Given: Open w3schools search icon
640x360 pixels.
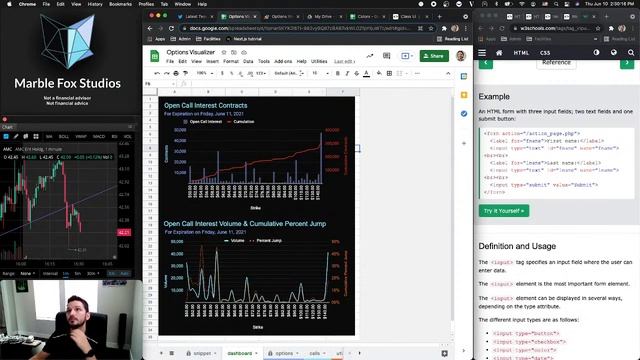Looking at the screenshot, I should [631, 53].
